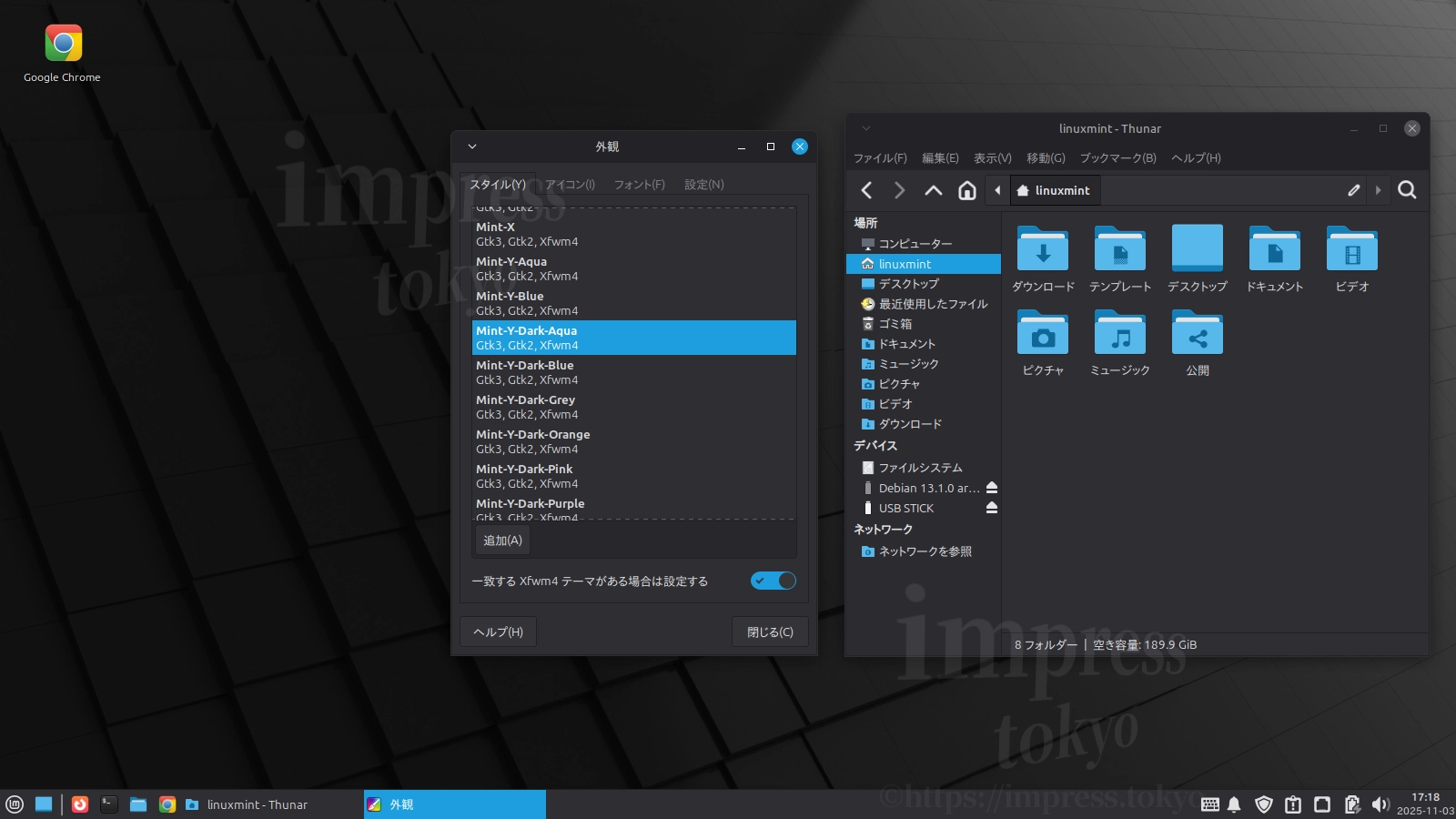Select the Mint-Y-Dark-Orange theme
The image size is (1456, 819).
(x=634, y=441)
